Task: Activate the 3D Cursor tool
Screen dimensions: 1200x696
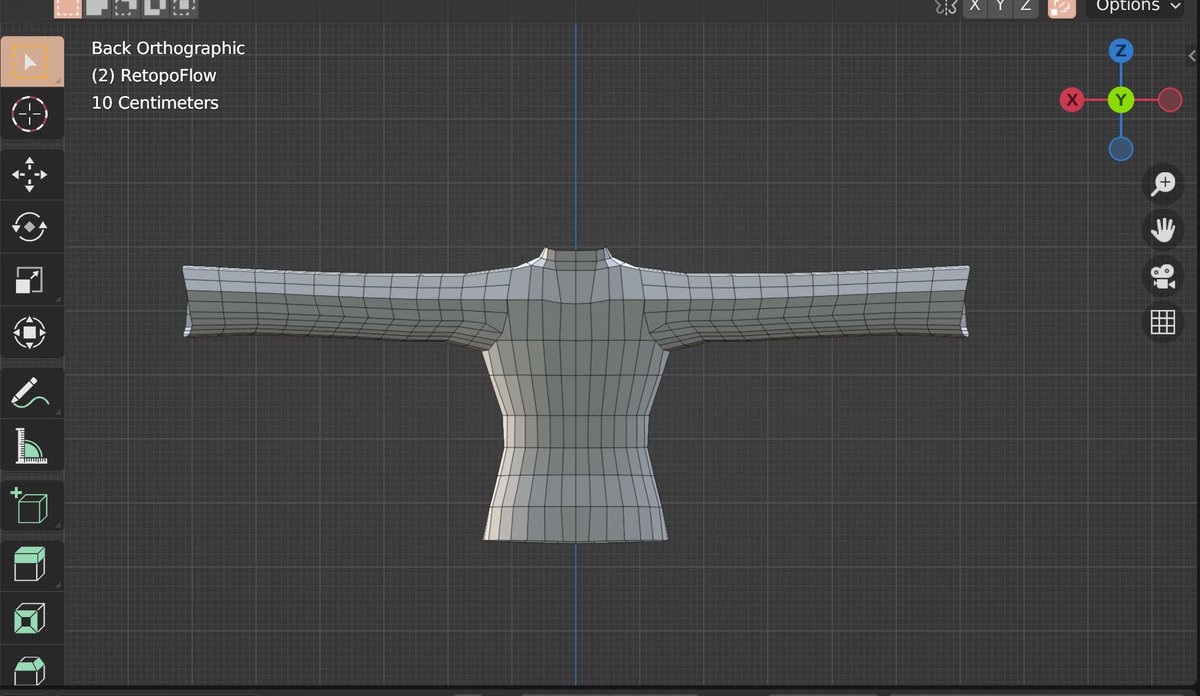Action: click(32, 113)
